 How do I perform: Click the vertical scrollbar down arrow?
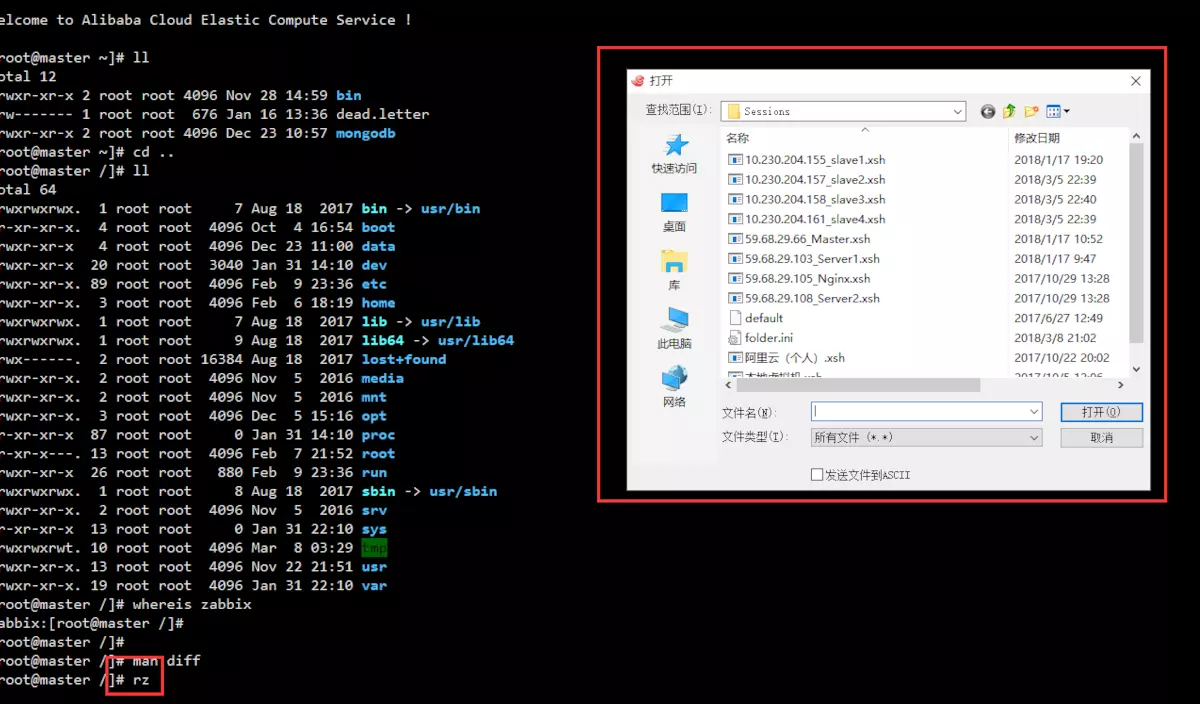[x=1135, y=369]
